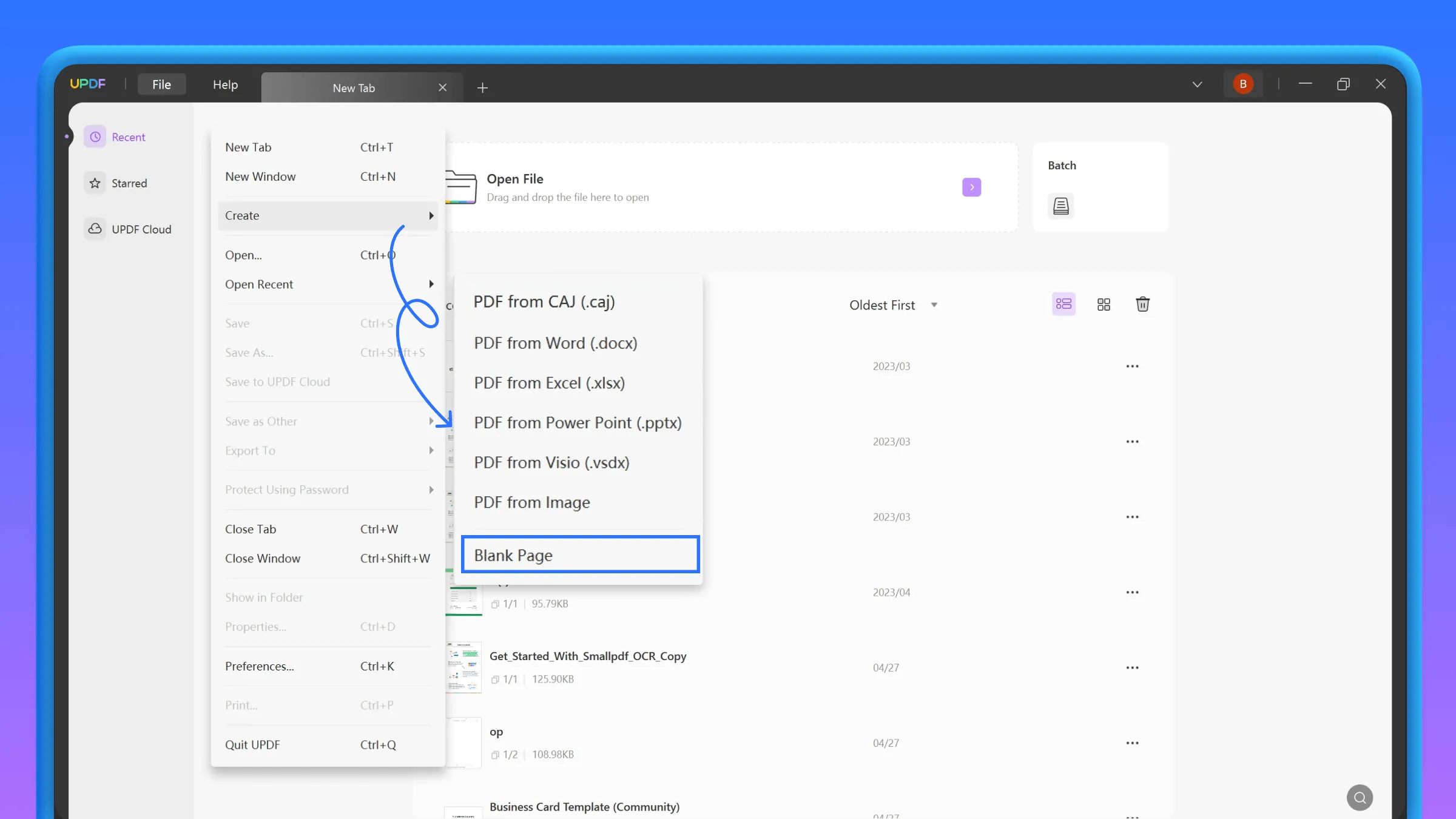Click the delete/trash icon in toolbar
The height and width of the screenshot is (819, 1456).
coord(1141,304)
